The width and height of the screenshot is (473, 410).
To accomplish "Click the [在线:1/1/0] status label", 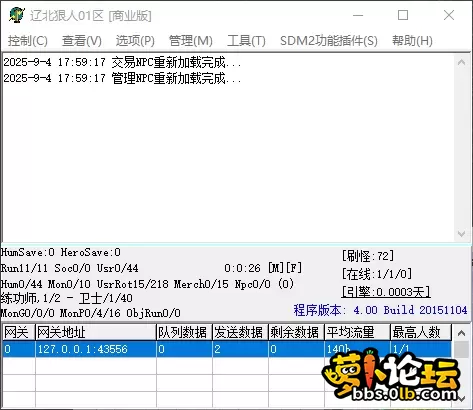I will point(377,274).
